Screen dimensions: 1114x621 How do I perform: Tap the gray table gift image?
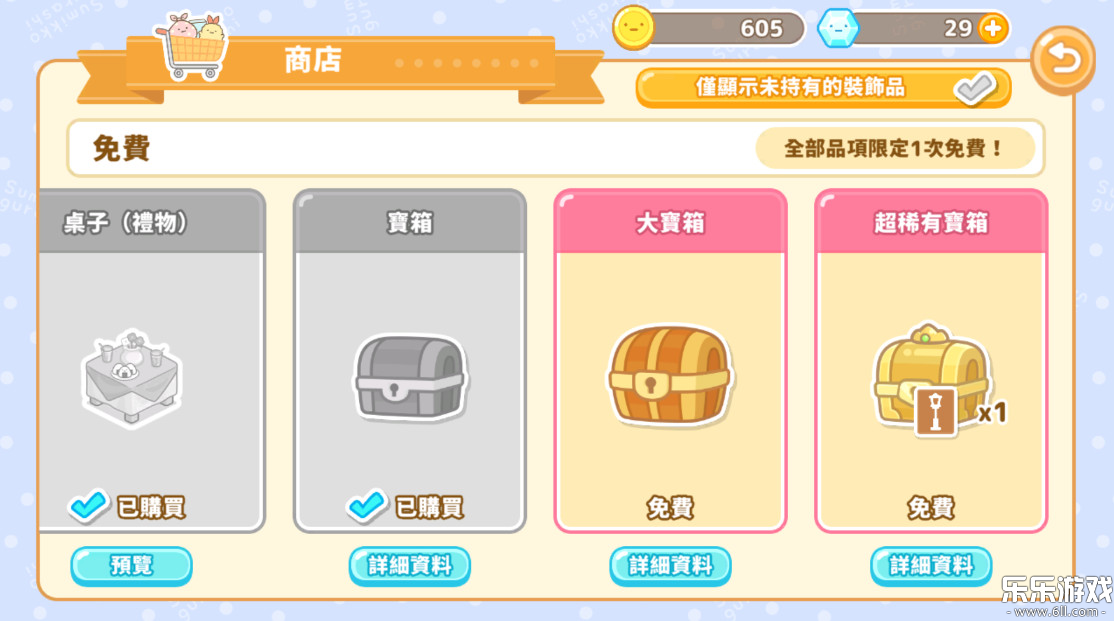pyautogui.click(x=132, y=377)
